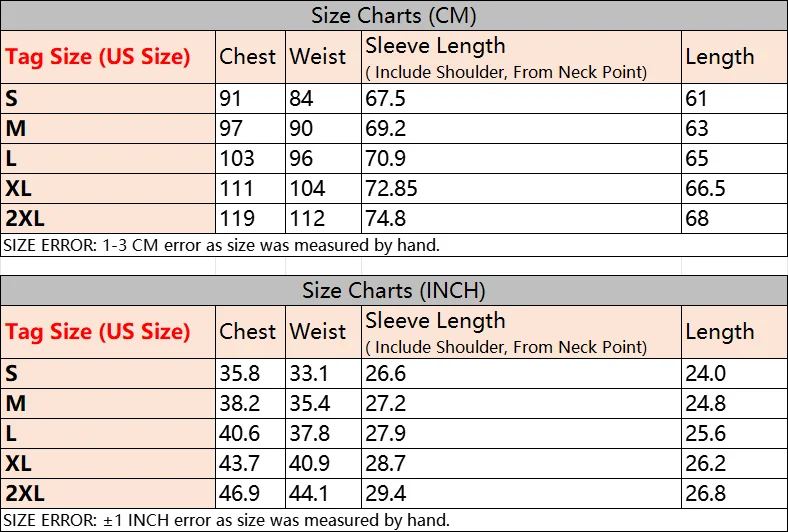Select the S row label in CM chart
The height and width of the screenshot is (532, 788).
tap(12, 98)
